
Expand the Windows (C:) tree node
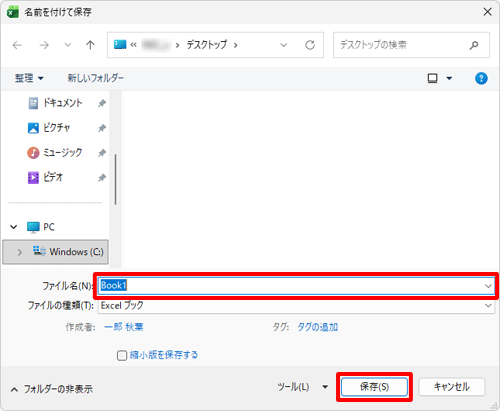point(19,252)
